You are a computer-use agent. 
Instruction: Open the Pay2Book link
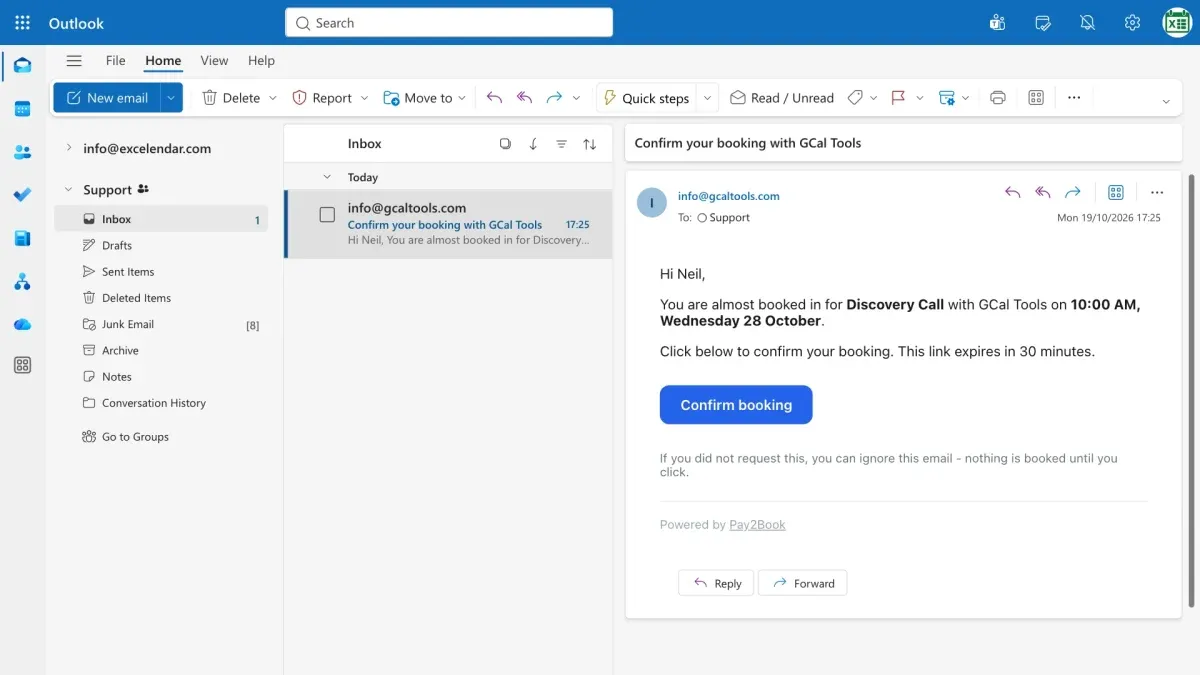tap(757, 525)
